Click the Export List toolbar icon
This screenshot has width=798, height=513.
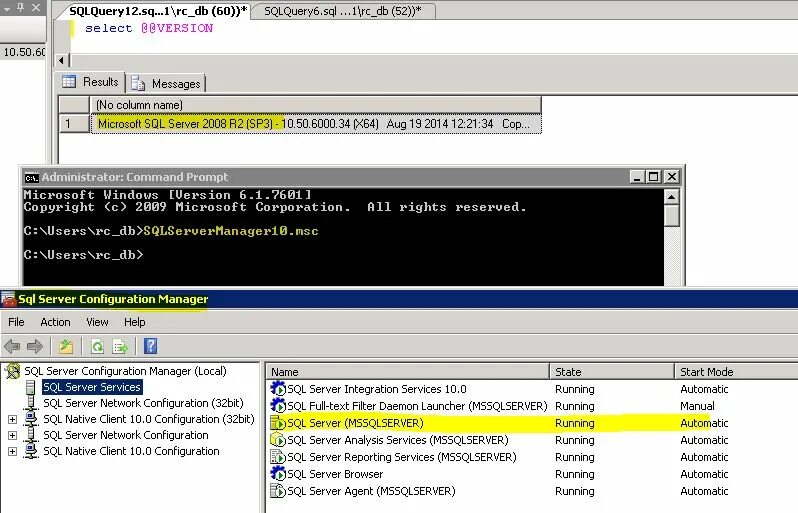click(x=121, y=347)
